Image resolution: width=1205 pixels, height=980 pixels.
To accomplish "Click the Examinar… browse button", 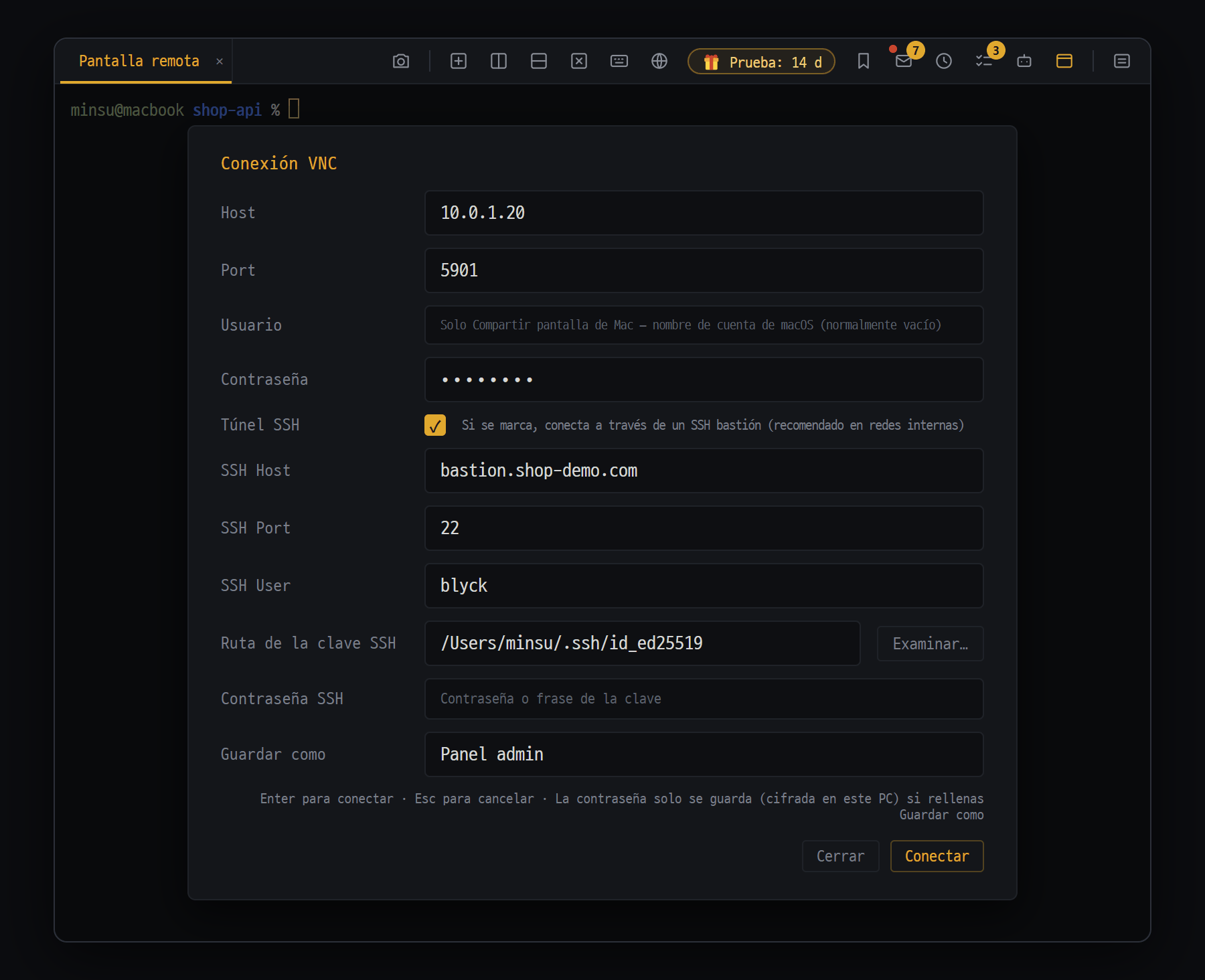I will click(931, 644).
